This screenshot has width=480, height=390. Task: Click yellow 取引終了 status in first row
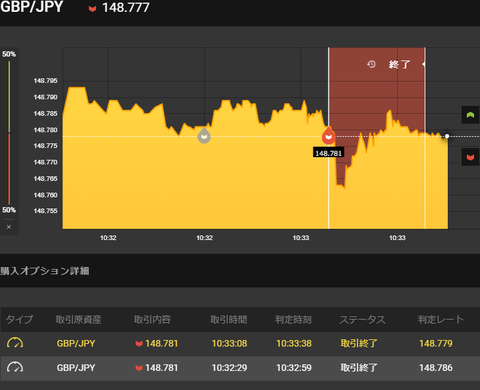[x=359, y=343]
